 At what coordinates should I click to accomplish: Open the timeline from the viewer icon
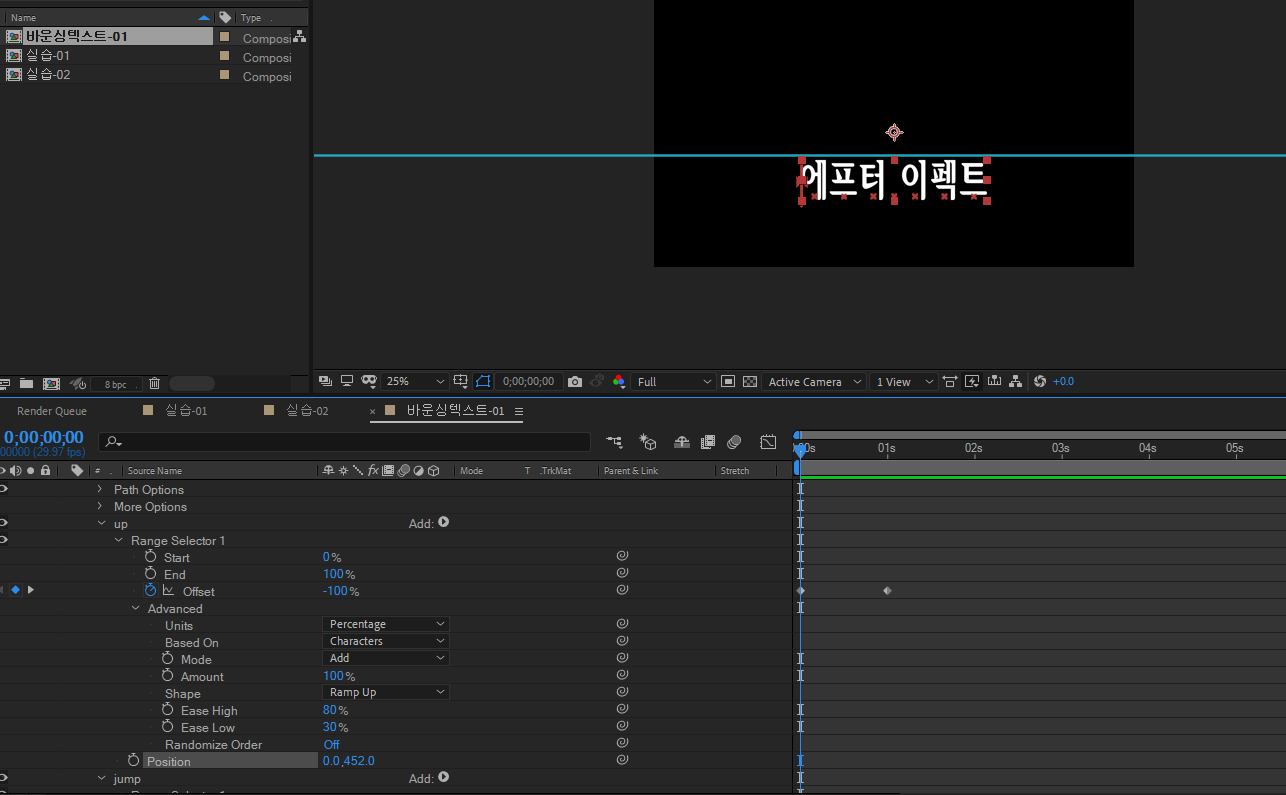[994, 381]
